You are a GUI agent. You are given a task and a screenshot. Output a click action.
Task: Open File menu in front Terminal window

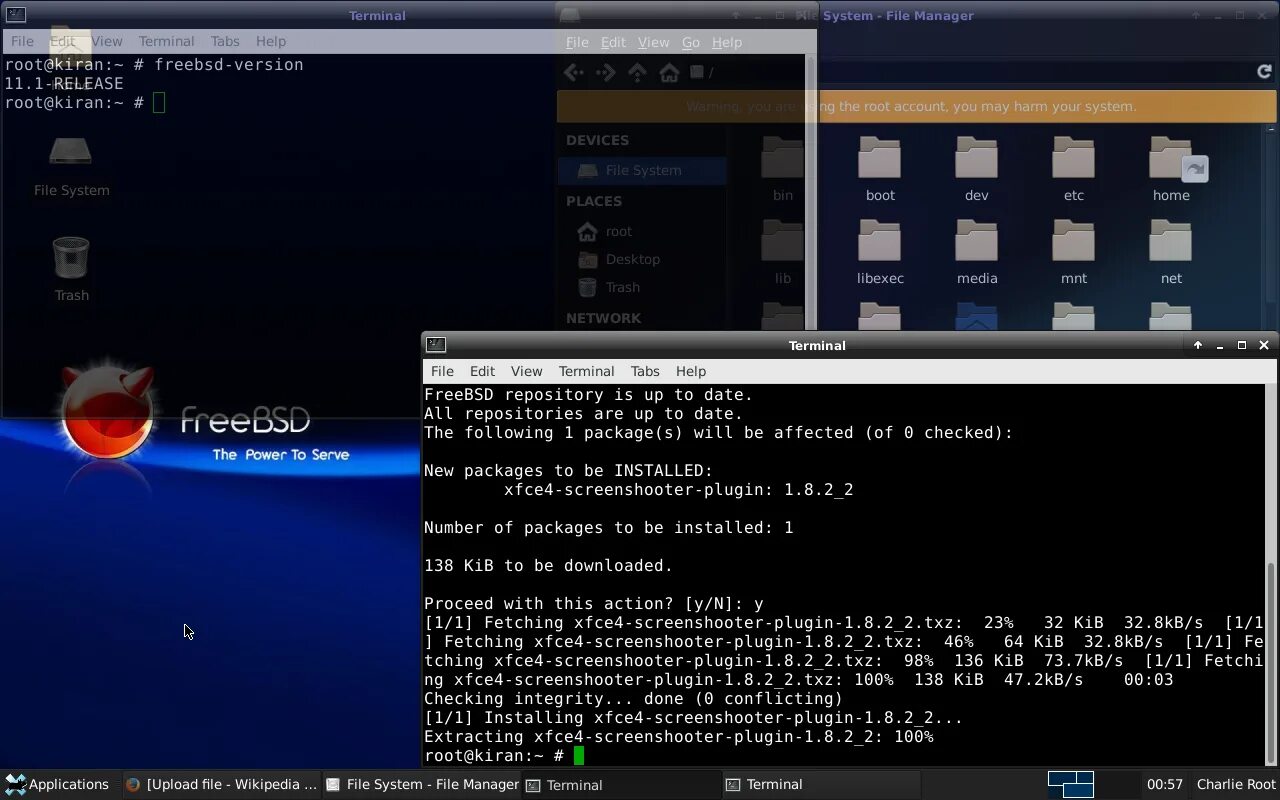(x=442, y=371)
